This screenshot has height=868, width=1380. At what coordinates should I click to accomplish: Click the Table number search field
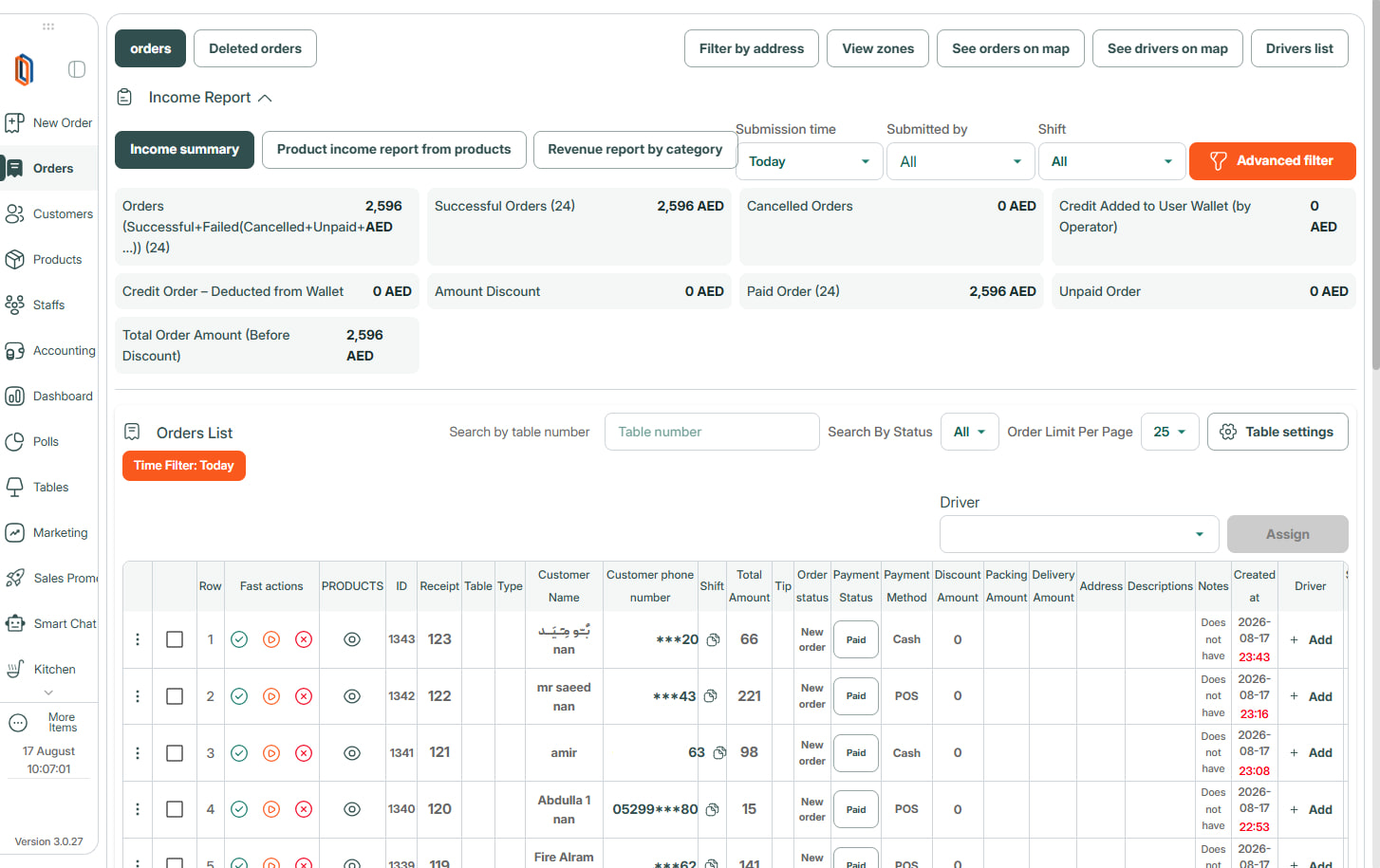[x=712, y=432]
